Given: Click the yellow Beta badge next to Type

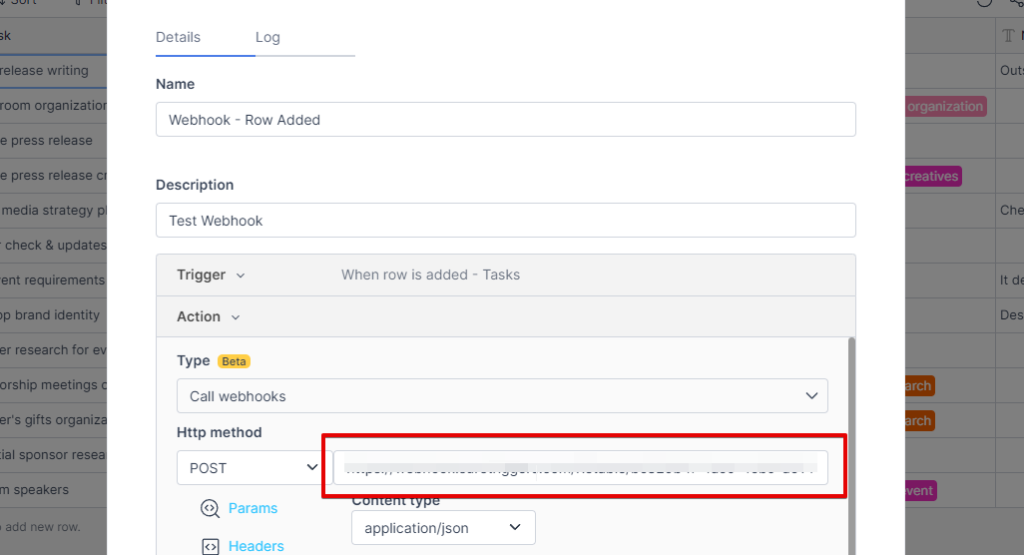Looking at the screenshot, I should coord(234,361).
